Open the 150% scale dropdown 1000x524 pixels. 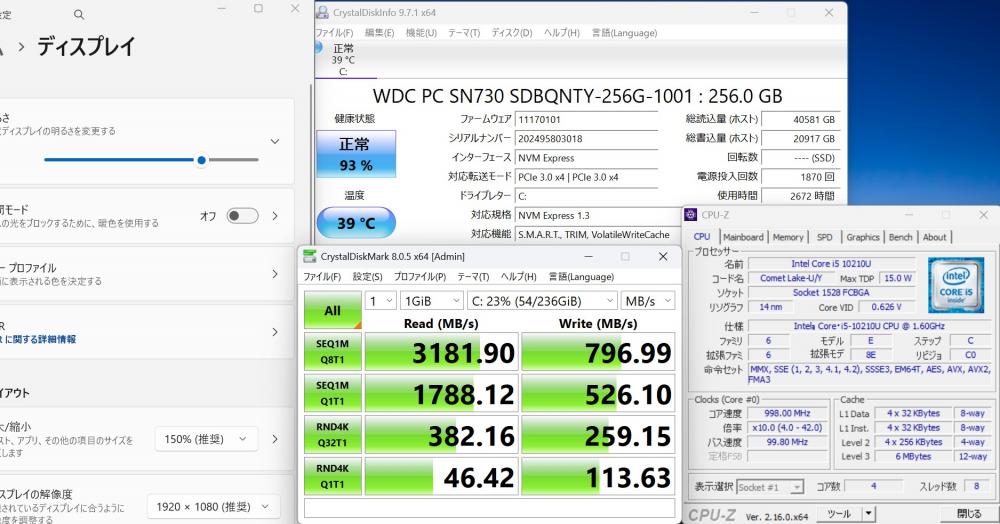tap(206, 439)
